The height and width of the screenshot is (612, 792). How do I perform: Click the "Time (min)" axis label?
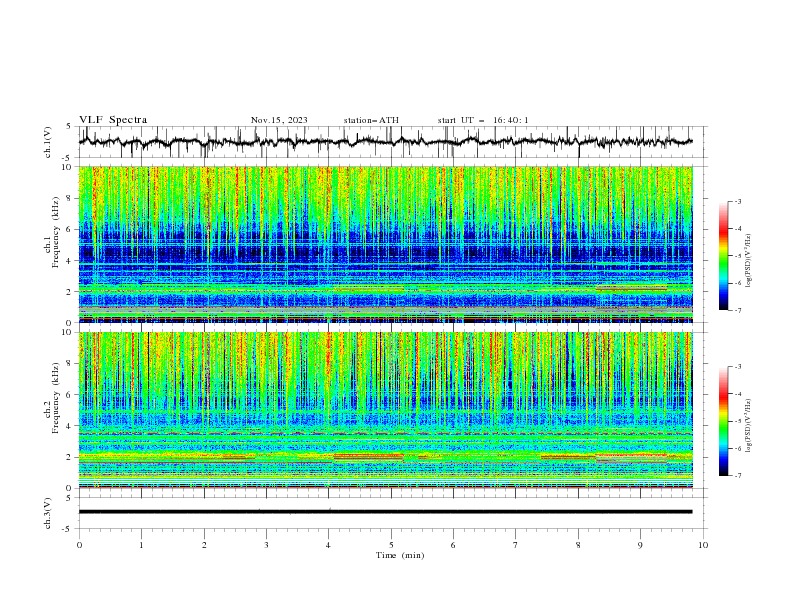pyautogui.click(x=400, y=555)
